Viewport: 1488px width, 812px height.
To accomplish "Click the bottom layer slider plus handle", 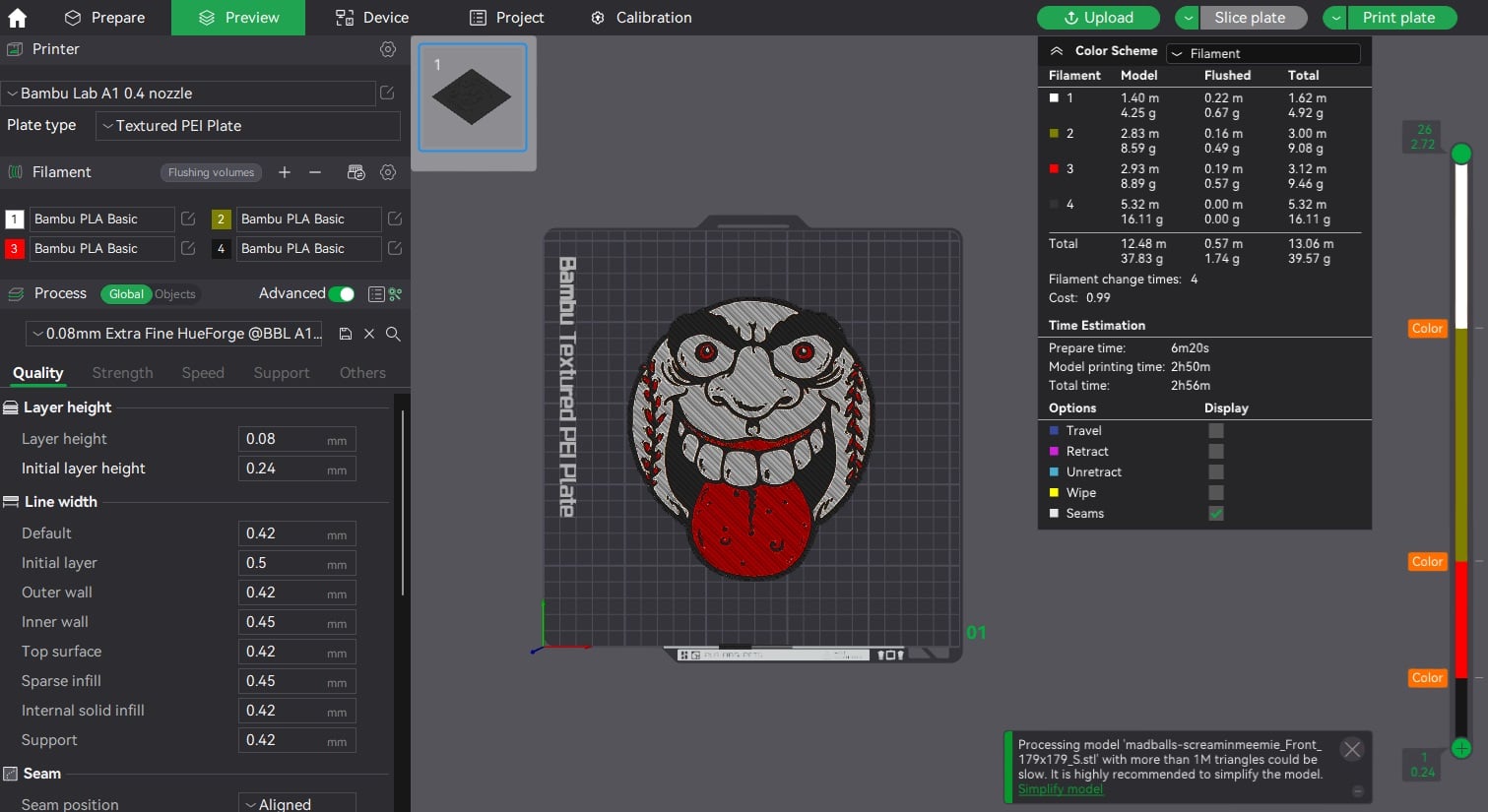I will (x=1461, y=748).
